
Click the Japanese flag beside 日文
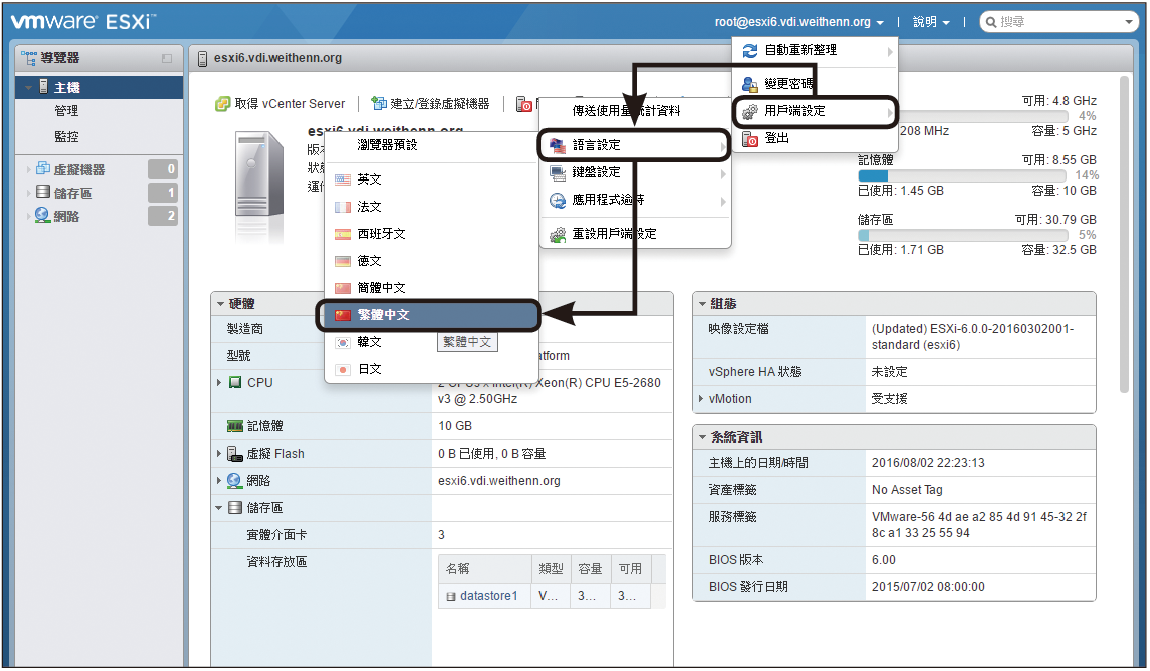pos(343,370)
